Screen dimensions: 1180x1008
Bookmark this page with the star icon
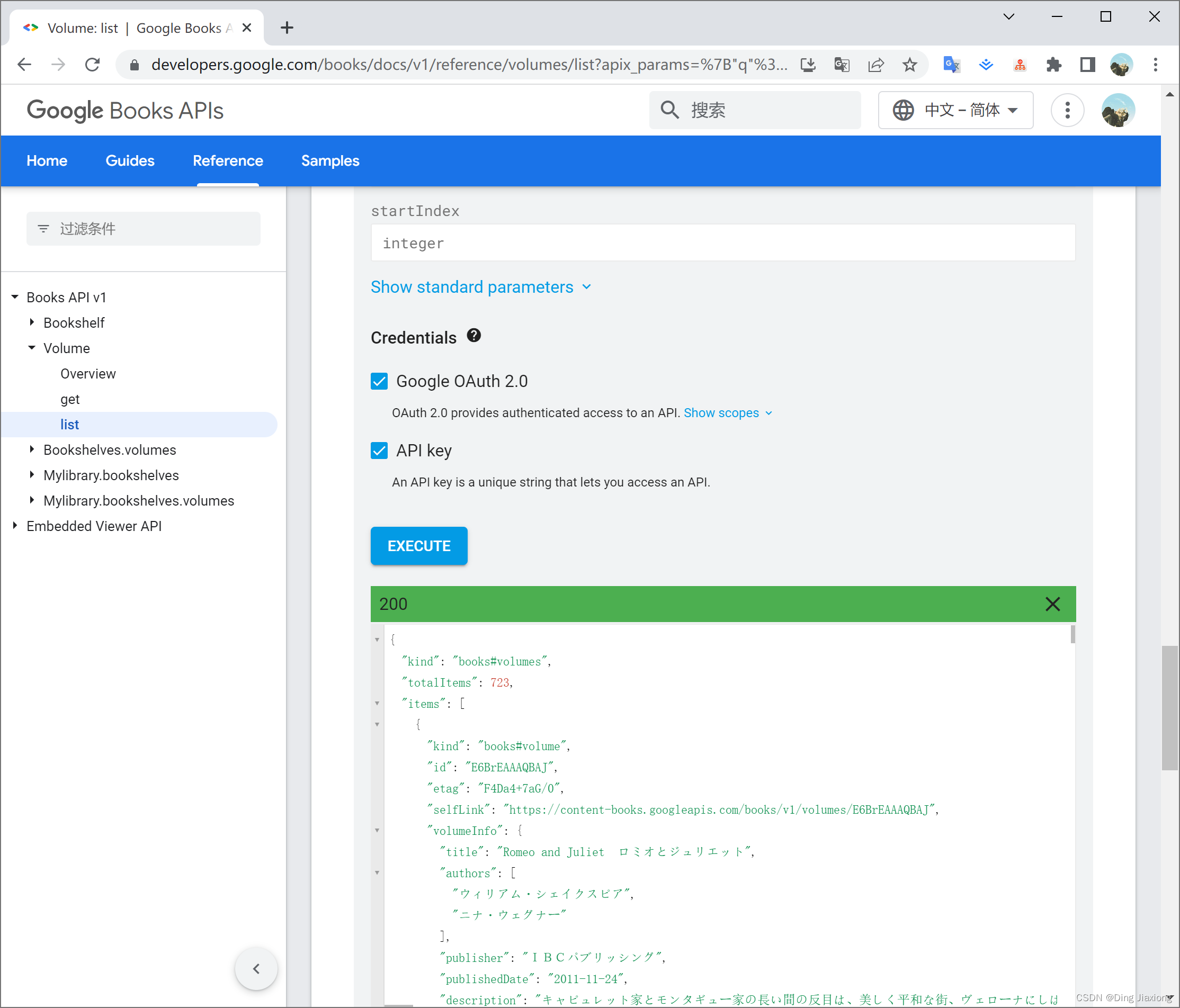tap(909, 65)
